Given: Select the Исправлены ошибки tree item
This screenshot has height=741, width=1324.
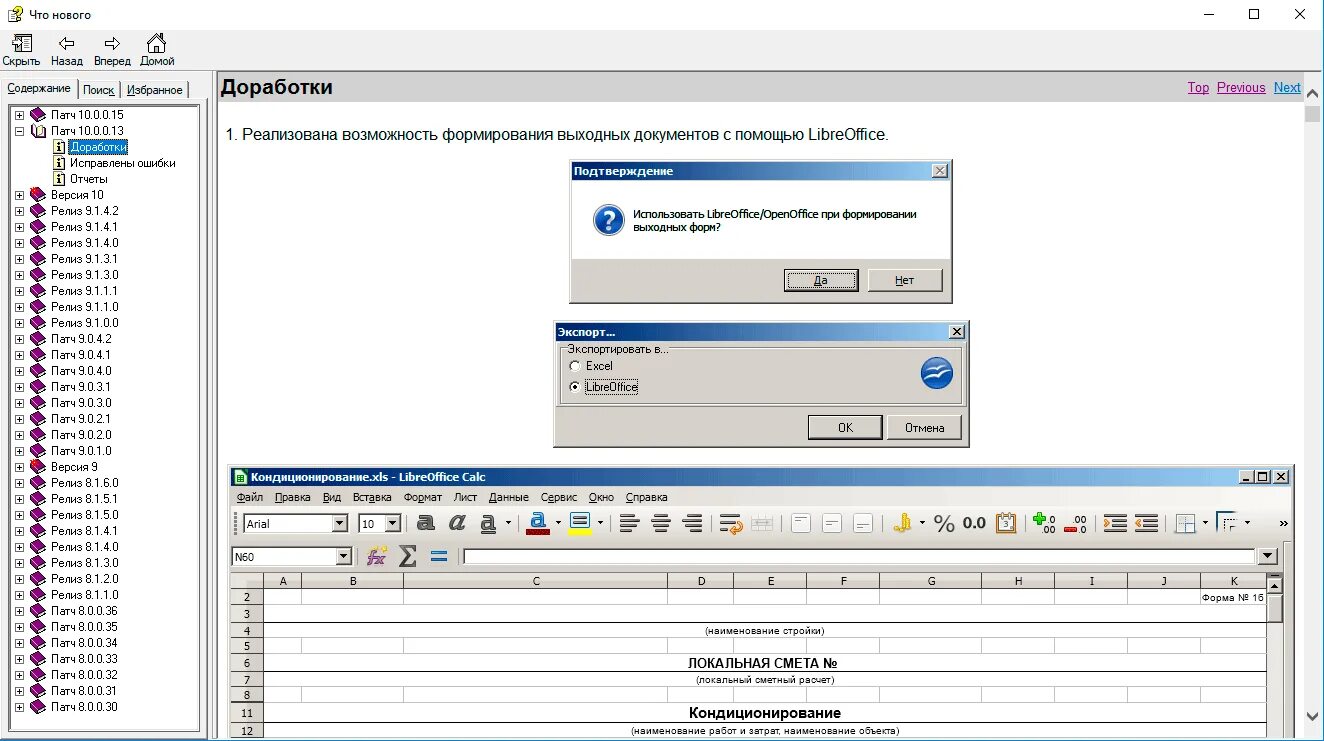Looking at the screenshot, I should (123, 163).
